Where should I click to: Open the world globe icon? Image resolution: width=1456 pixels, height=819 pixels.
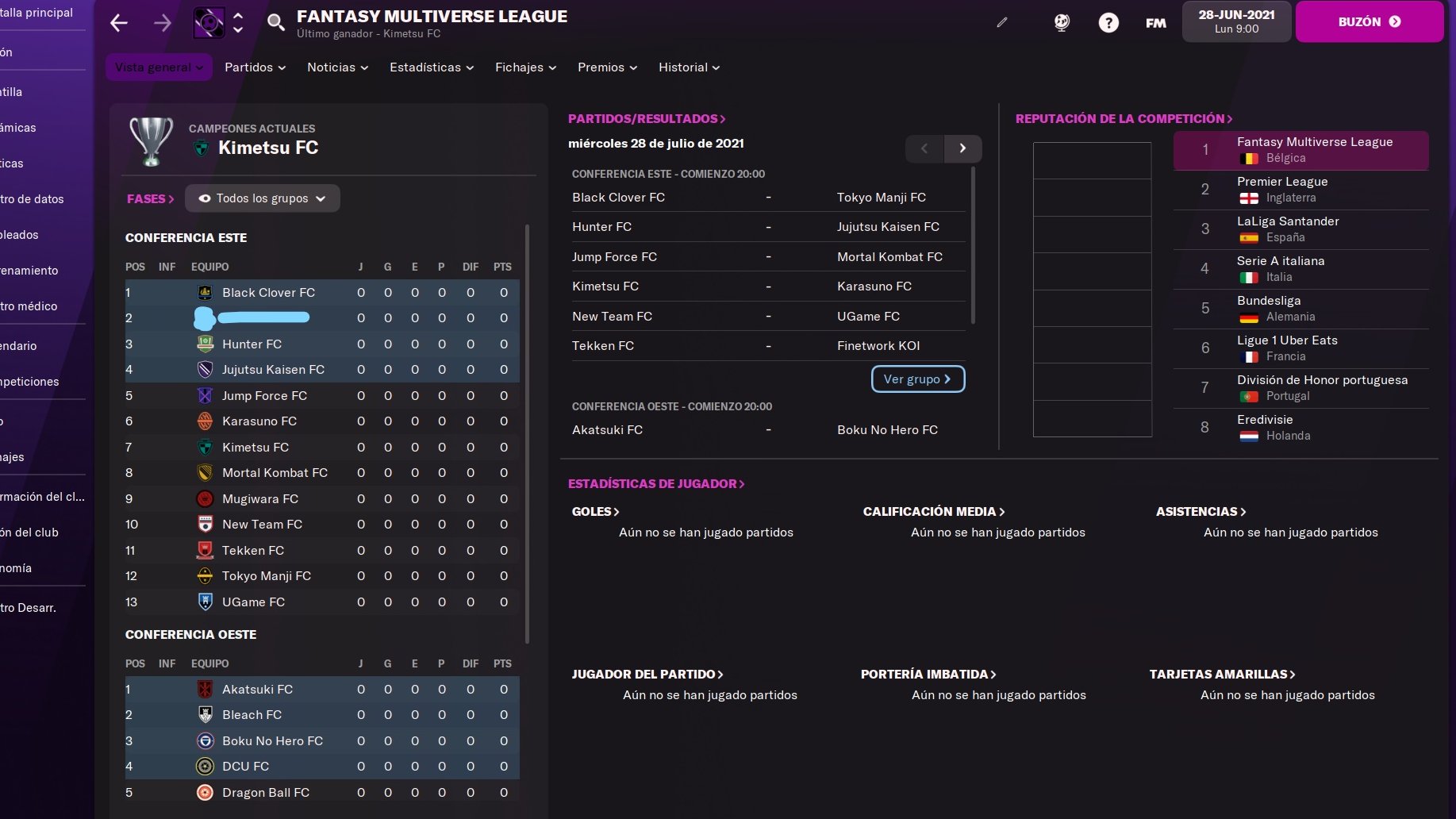click(1062, 22)
